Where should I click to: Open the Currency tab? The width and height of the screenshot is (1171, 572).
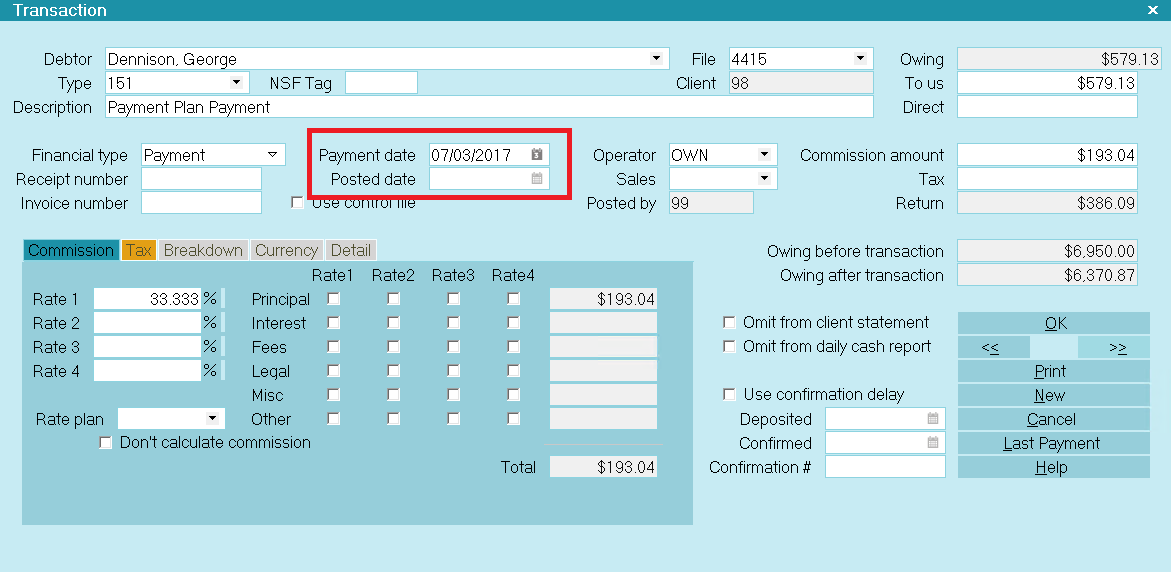coord(287,250)
